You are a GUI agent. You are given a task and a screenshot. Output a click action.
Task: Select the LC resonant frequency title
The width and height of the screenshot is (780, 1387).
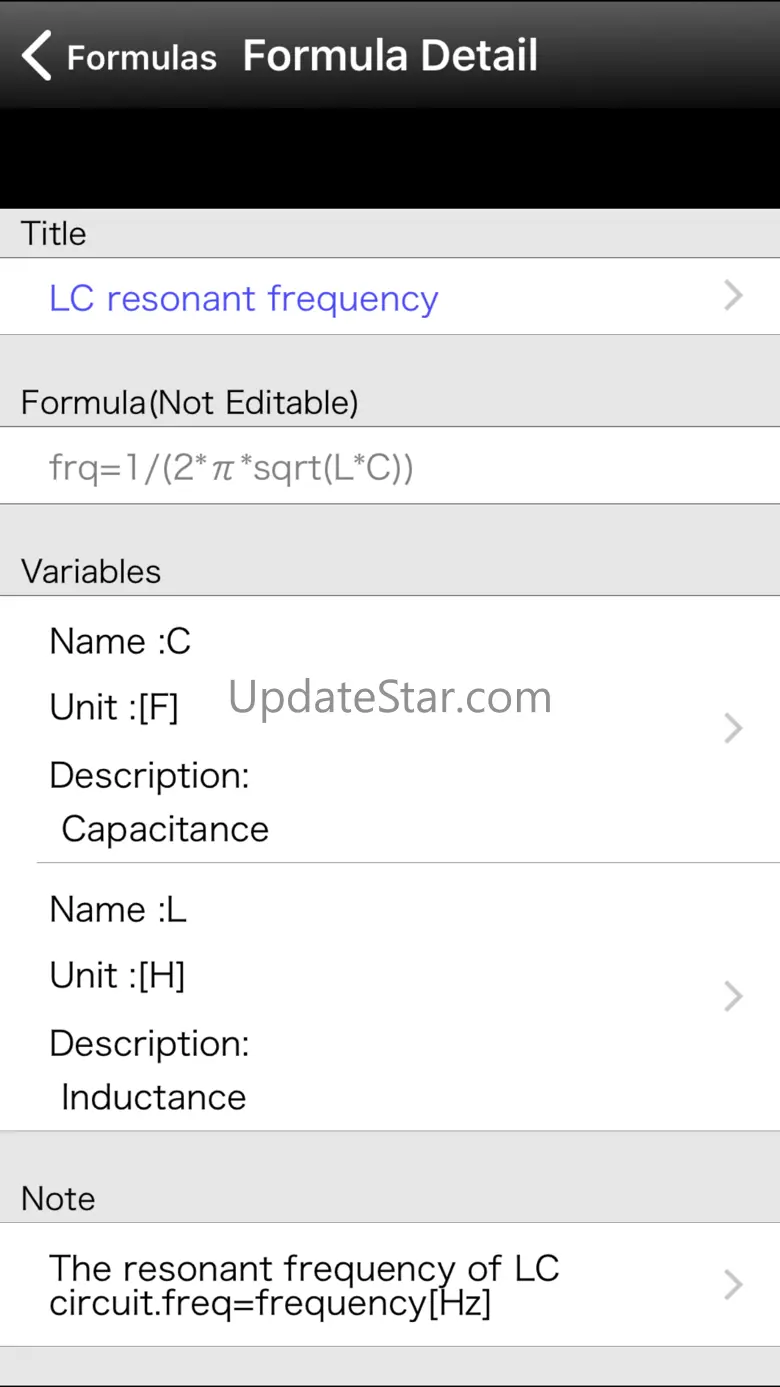pyautogui.click(x=243, y=298)
